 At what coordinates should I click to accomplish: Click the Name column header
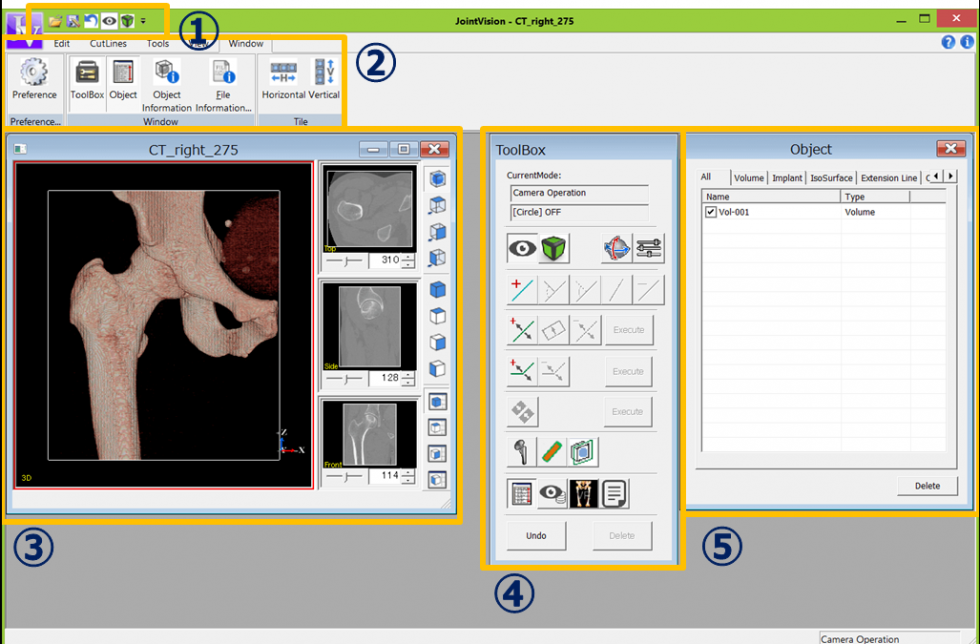[771, 196]
